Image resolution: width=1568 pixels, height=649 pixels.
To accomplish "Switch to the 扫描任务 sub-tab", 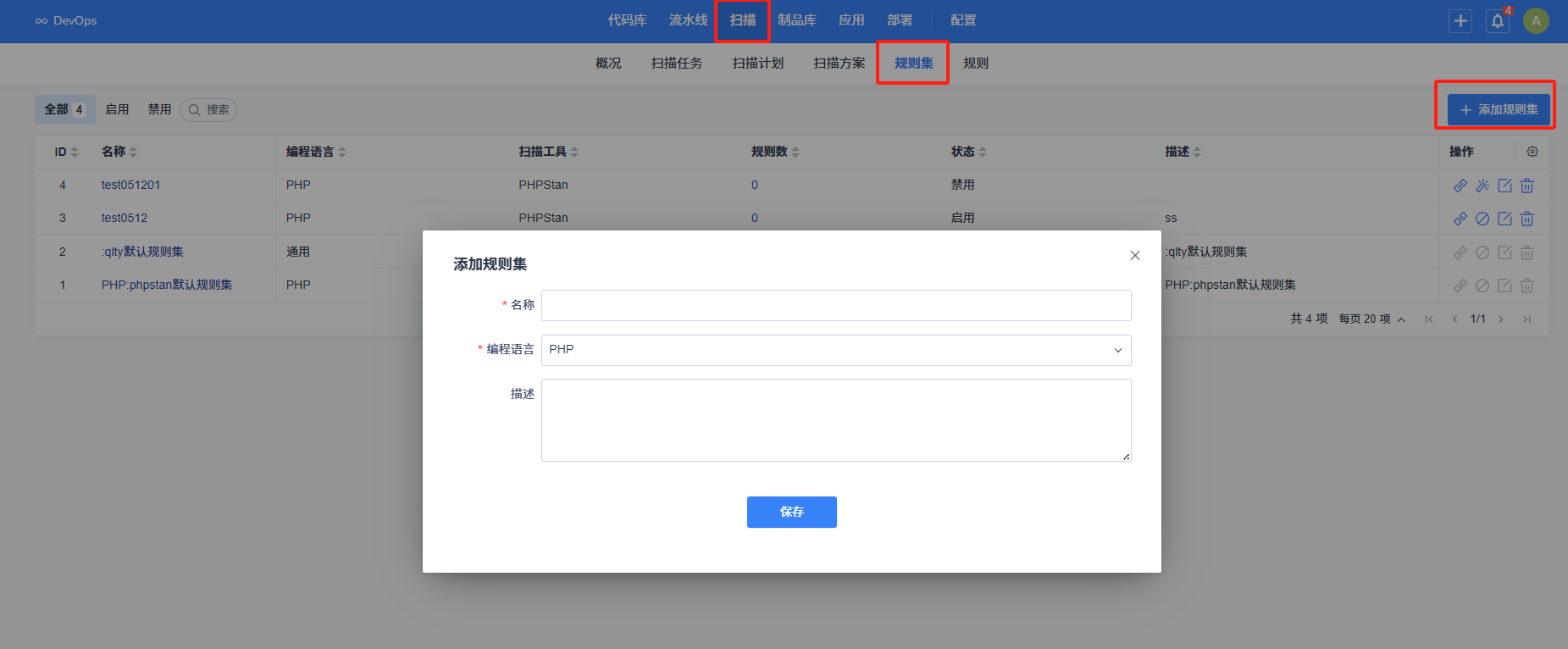I will point(676,64).
